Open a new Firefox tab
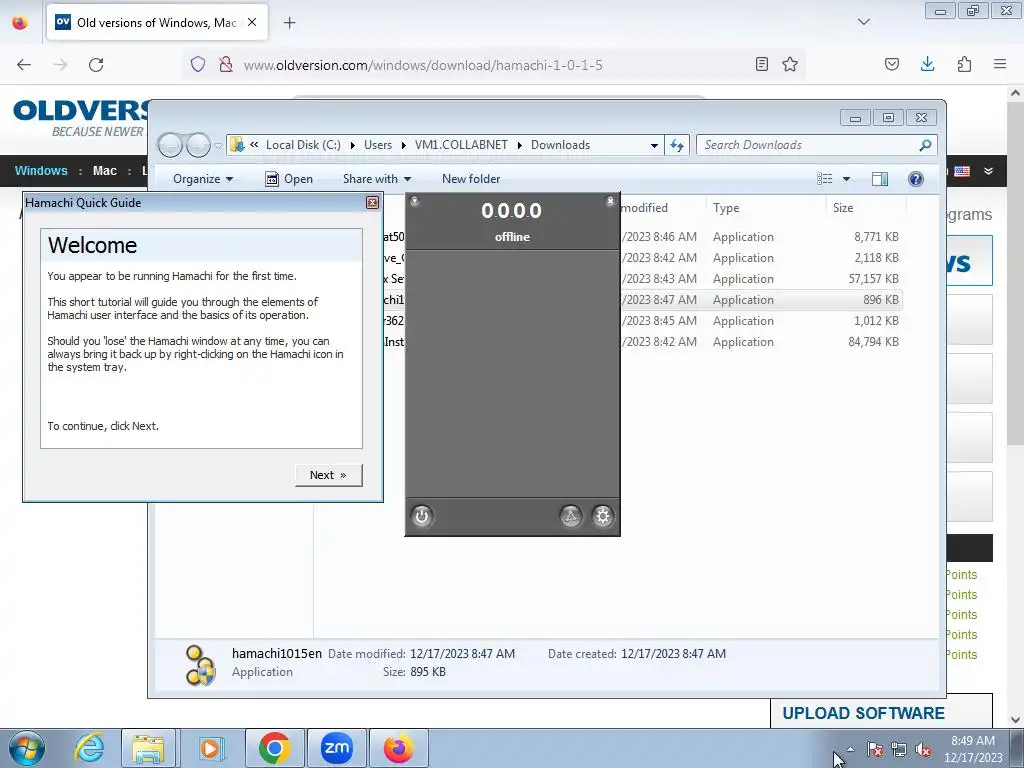Image resolution: width=1024 pixels, height=768 pixels. click(289, 23)
